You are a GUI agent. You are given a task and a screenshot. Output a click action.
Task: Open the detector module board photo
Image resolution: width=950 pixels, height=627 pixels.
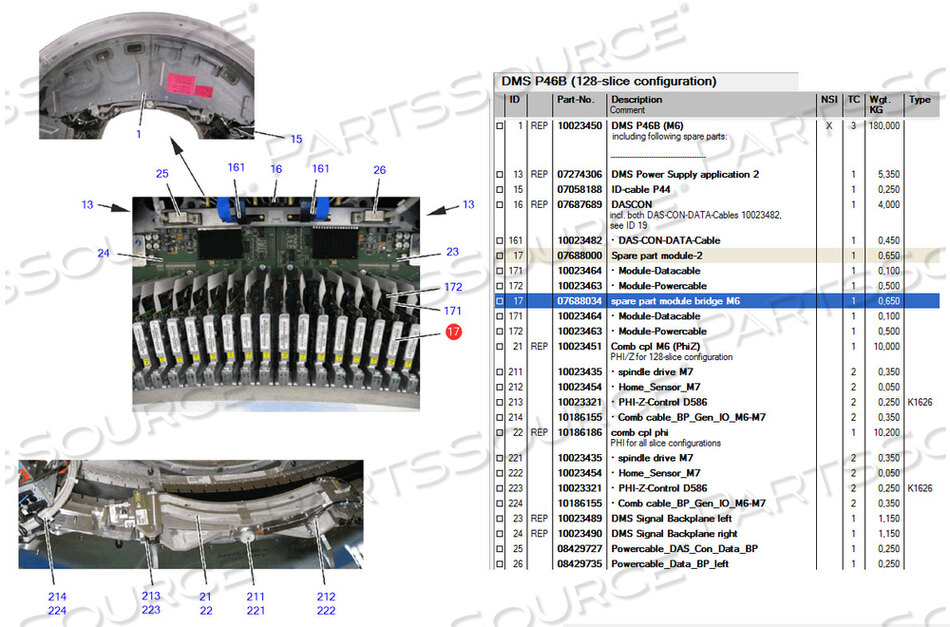(x=276, y=304)
